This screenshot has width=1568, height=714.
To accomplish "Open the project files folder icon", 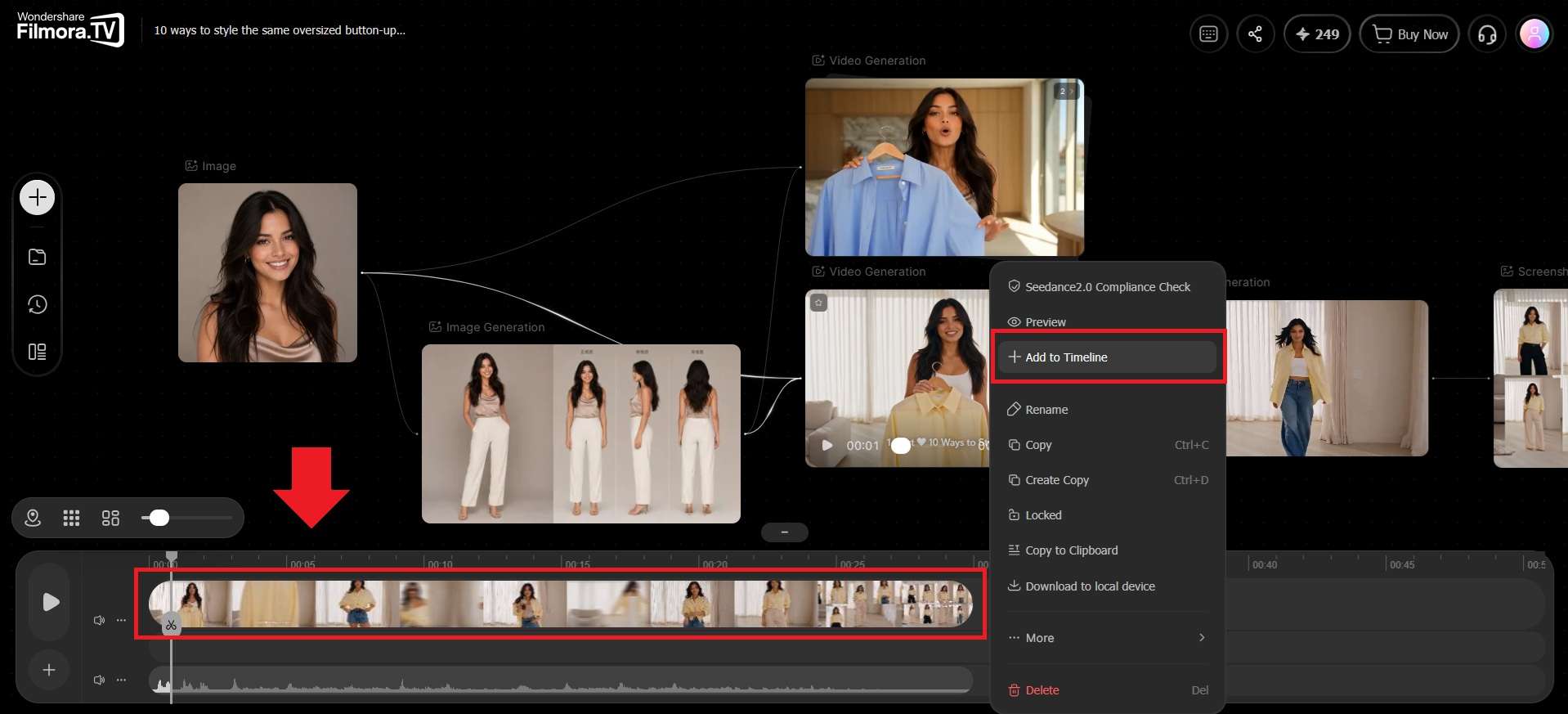I will [x=37, y=257].
